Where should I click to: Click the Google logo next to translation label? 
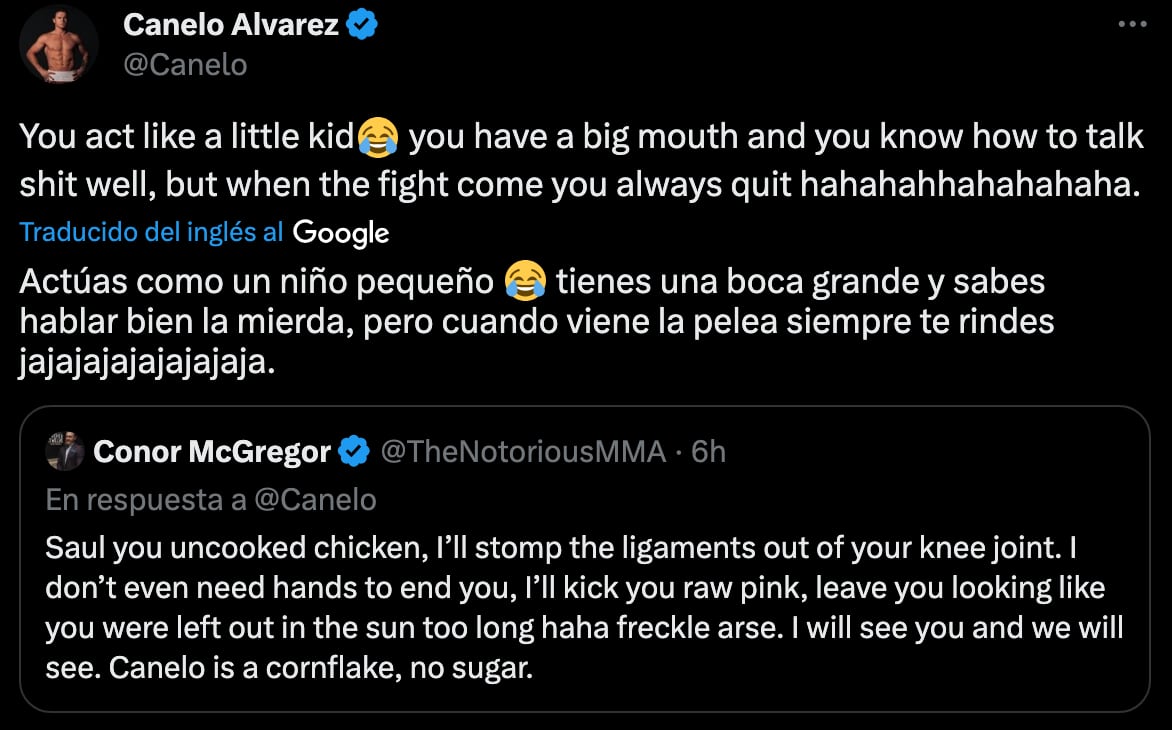tap(342, 231)
